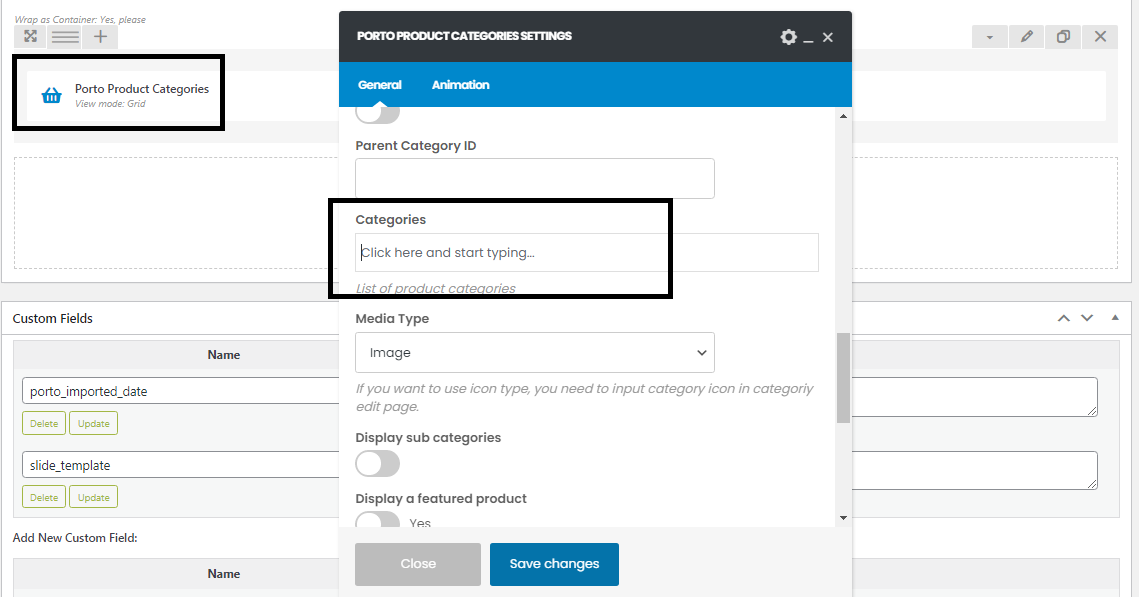Click the modal vertical scrollbar thumb
This screenshot has height=597, width=1139.
tap(843, 378)
